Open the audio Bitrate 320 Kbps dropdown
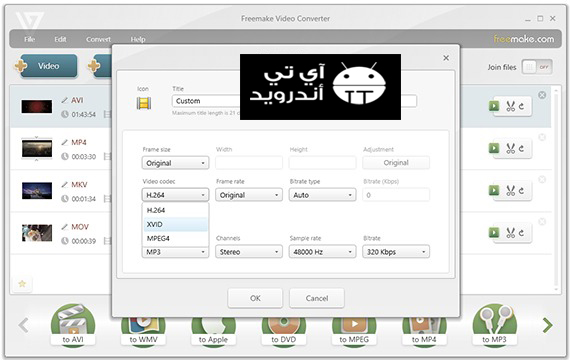Screen dimensions: 570x360 [396, 252]
